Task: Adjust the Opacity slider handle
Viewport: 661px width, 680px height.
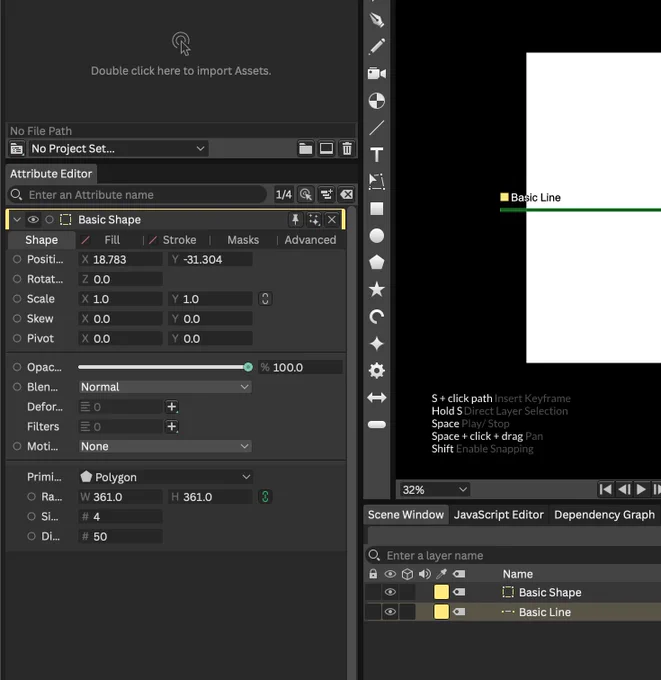Action: (248, 367)
